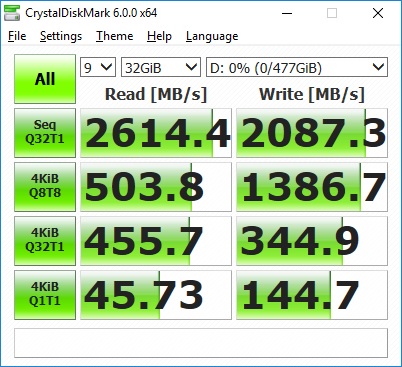Expand the 32GiB test size dropdown

point(161,67)
